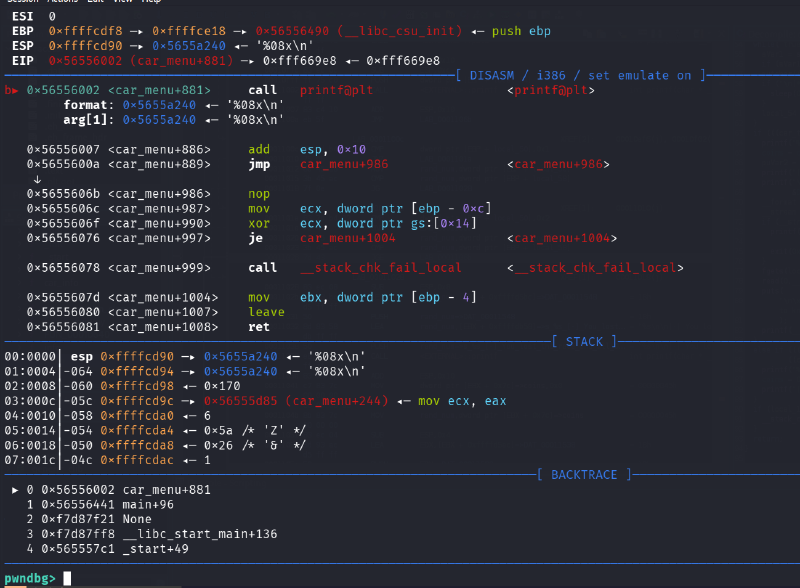Viewport: 800px width, 588px height.
Task: Select the EIP register value
Action: [x=77, y=60]
